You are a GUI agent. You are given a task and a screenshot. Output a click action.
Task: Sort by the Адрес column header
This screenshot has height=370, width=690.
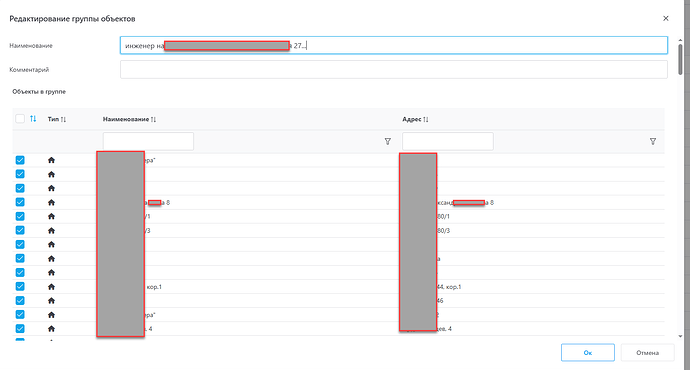point(415,119)
